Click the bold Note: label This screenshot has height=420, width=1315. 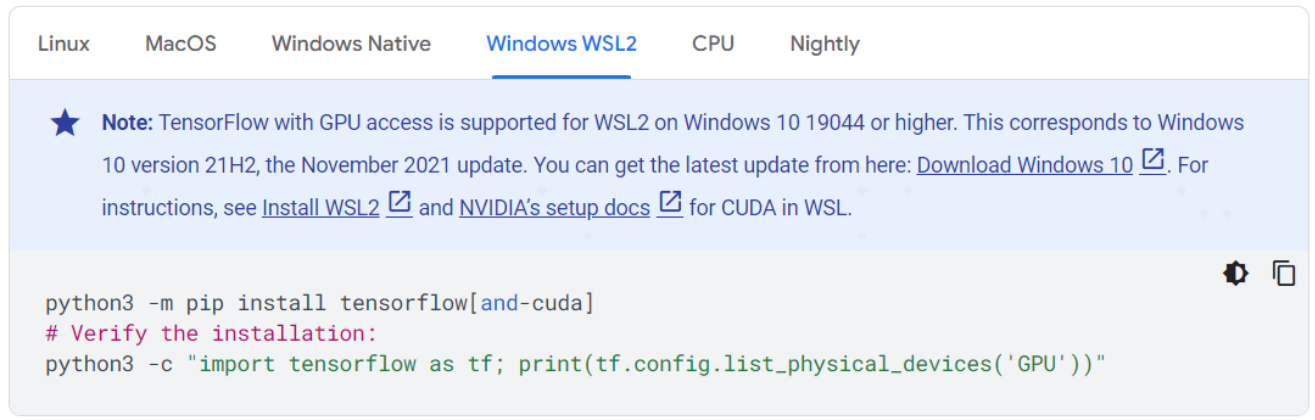(128, 123)
